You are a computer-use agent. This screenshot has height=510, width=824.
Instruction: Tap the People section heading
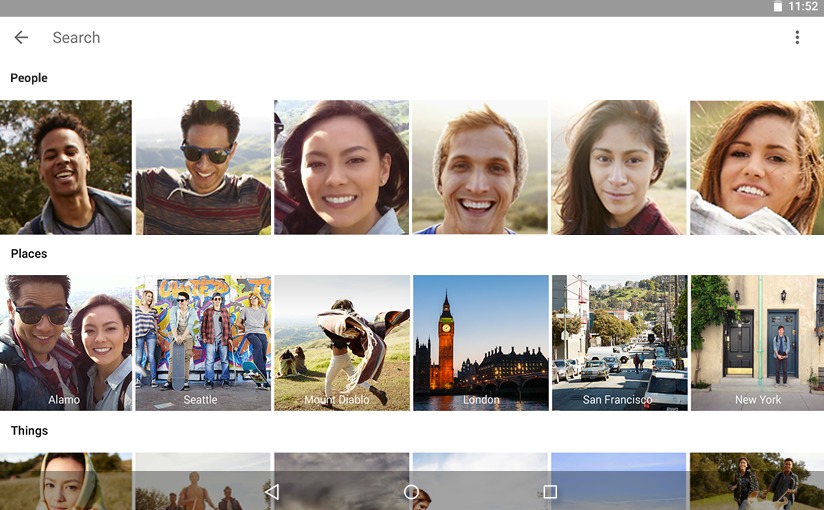(x=29, y=78)
